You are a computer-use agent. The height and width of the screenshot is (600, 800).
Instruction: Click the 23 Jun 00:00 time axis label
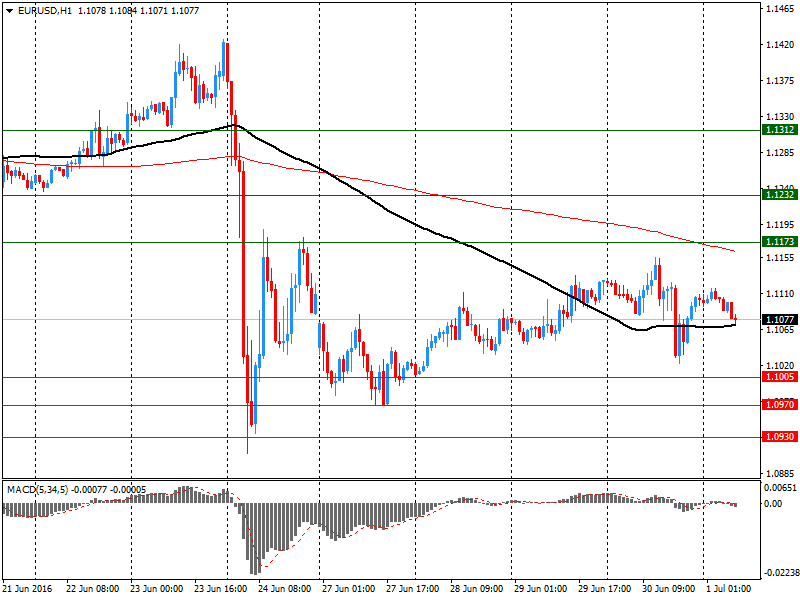coord(157,589)
